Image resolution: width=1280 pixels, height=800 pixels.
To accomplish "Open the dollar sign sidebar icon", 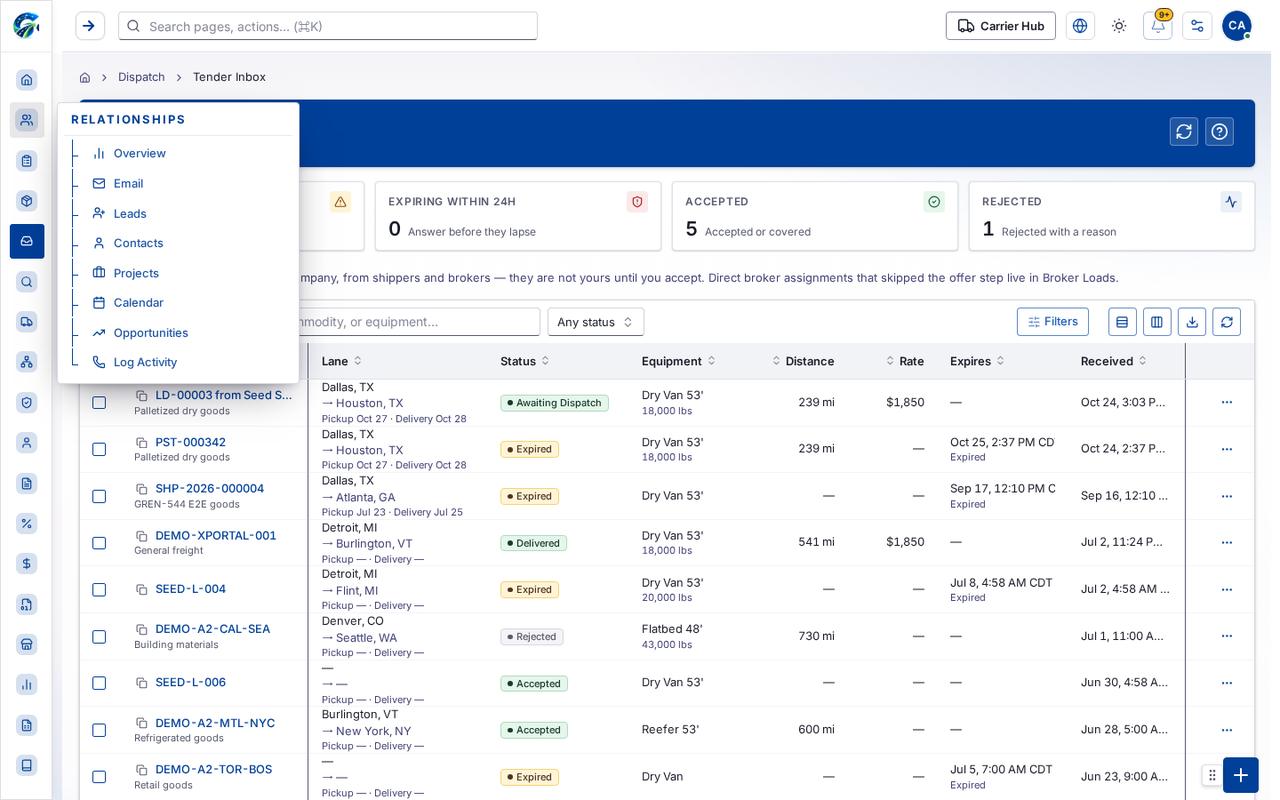I will point(27,564).
